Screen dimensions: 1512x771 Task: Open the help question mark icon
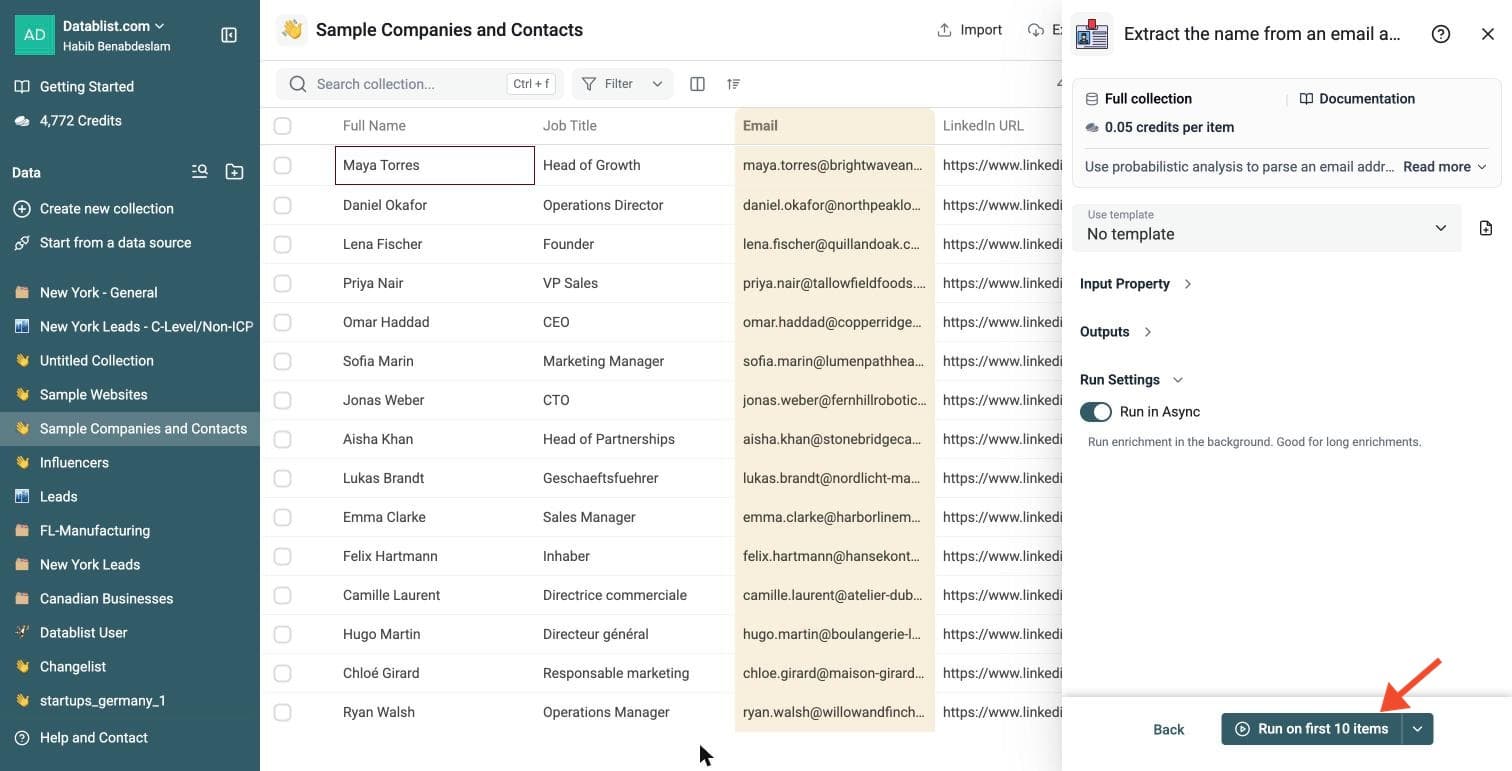[1441, 34]
